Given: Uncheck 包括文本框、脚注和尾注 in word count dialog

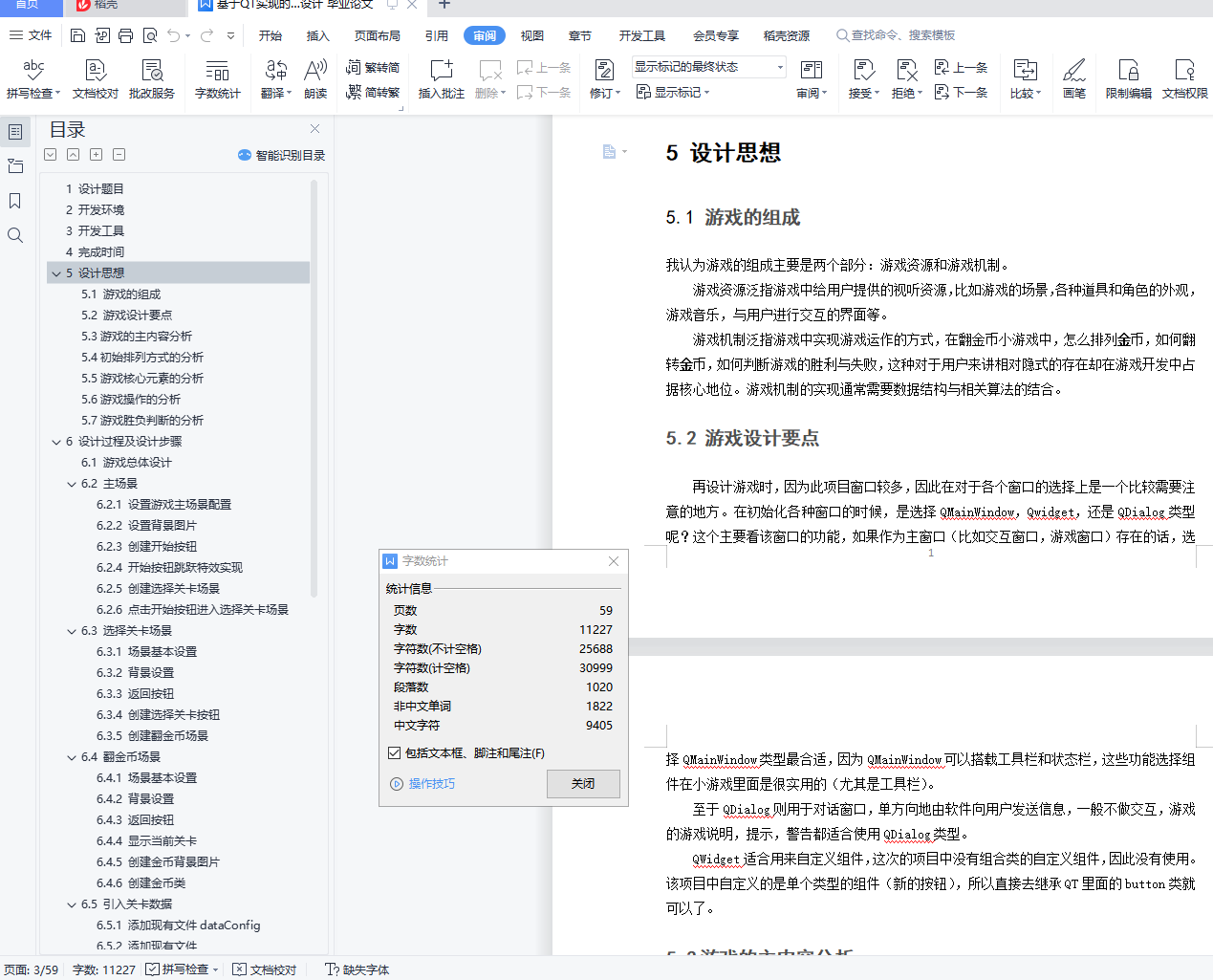Looking at the screenshot, I should tap(395, 751).
